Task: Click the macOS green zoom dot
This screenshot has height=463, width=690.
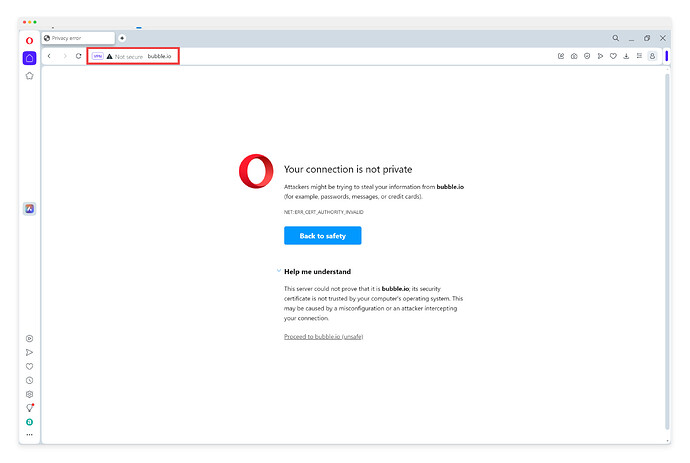Action: 35,22
